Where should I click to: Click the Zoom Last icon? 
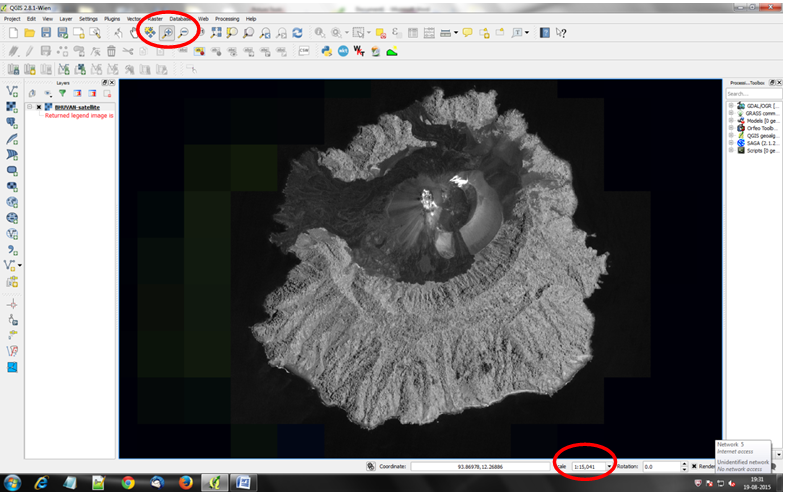(265, 33)
